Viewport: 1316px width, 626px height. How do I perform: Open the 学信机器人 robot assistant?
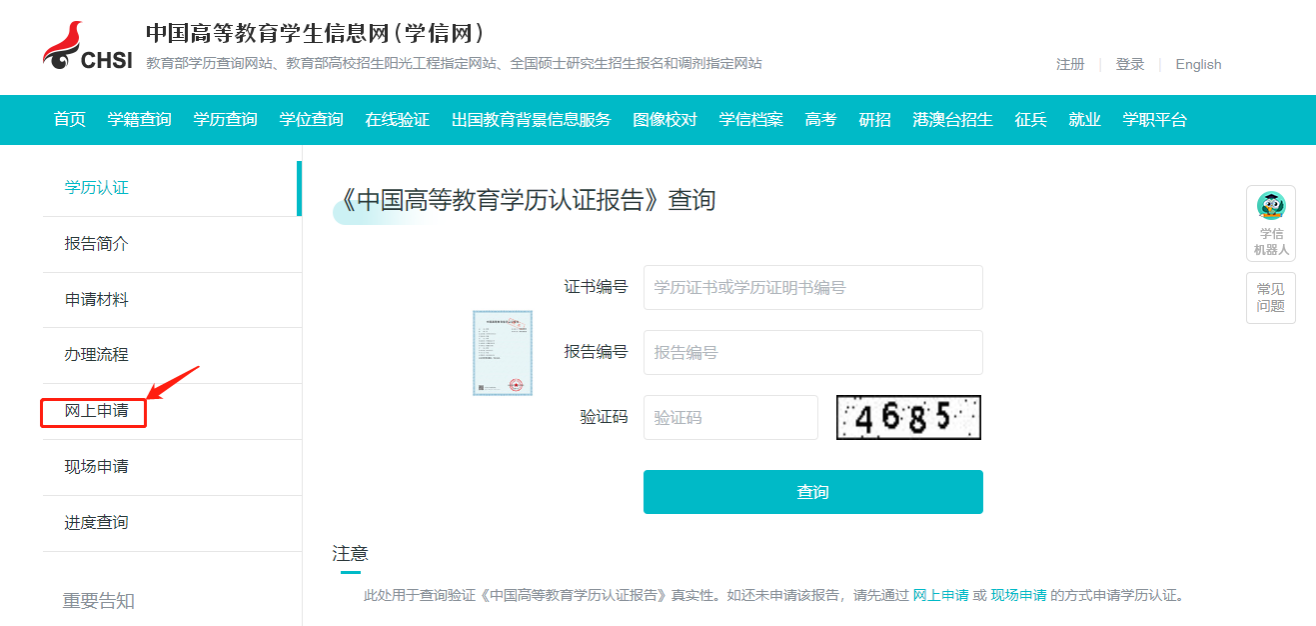coord(1270,222)
